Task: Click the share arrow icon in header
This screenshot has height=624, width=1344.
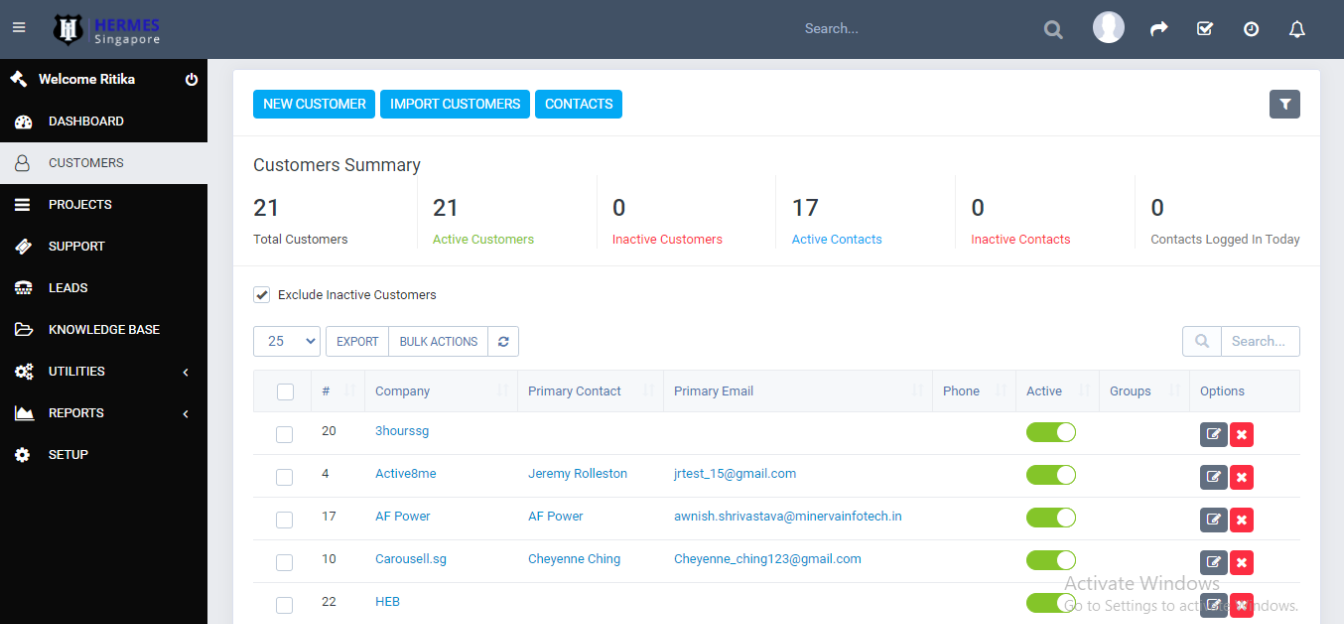Action: coord(1159,29)
